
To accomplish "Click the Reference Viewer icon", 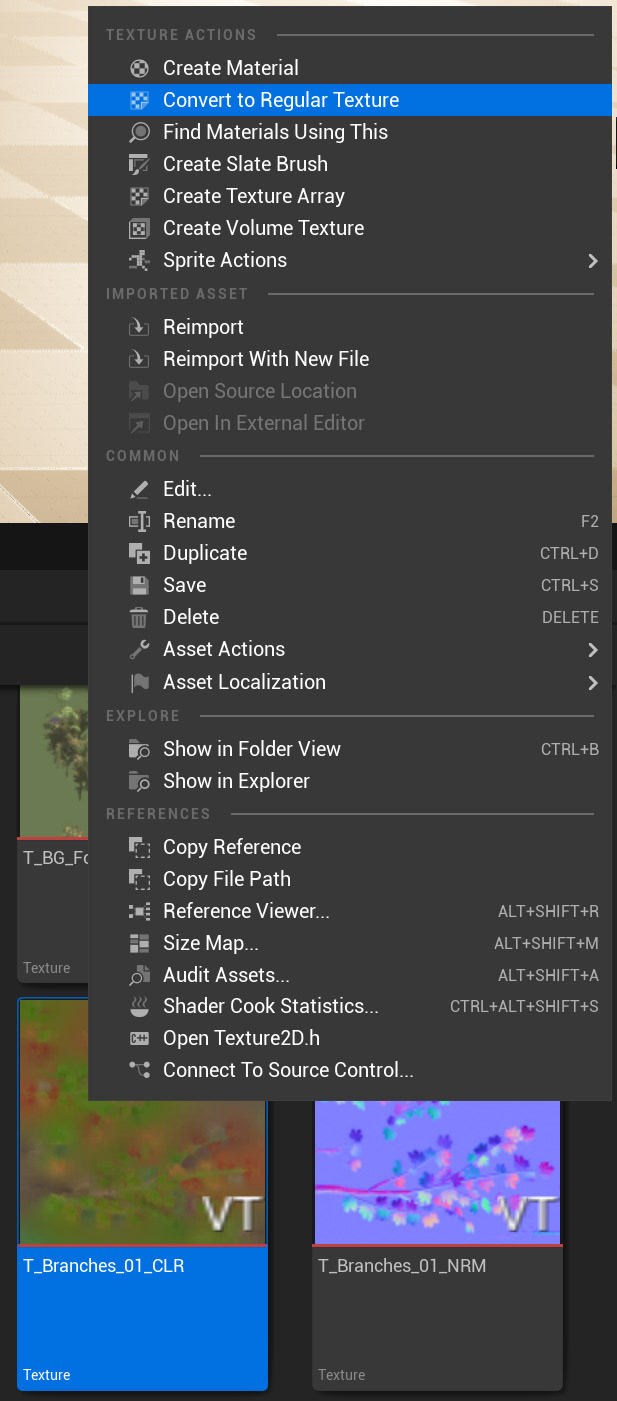I will [140, 911].
